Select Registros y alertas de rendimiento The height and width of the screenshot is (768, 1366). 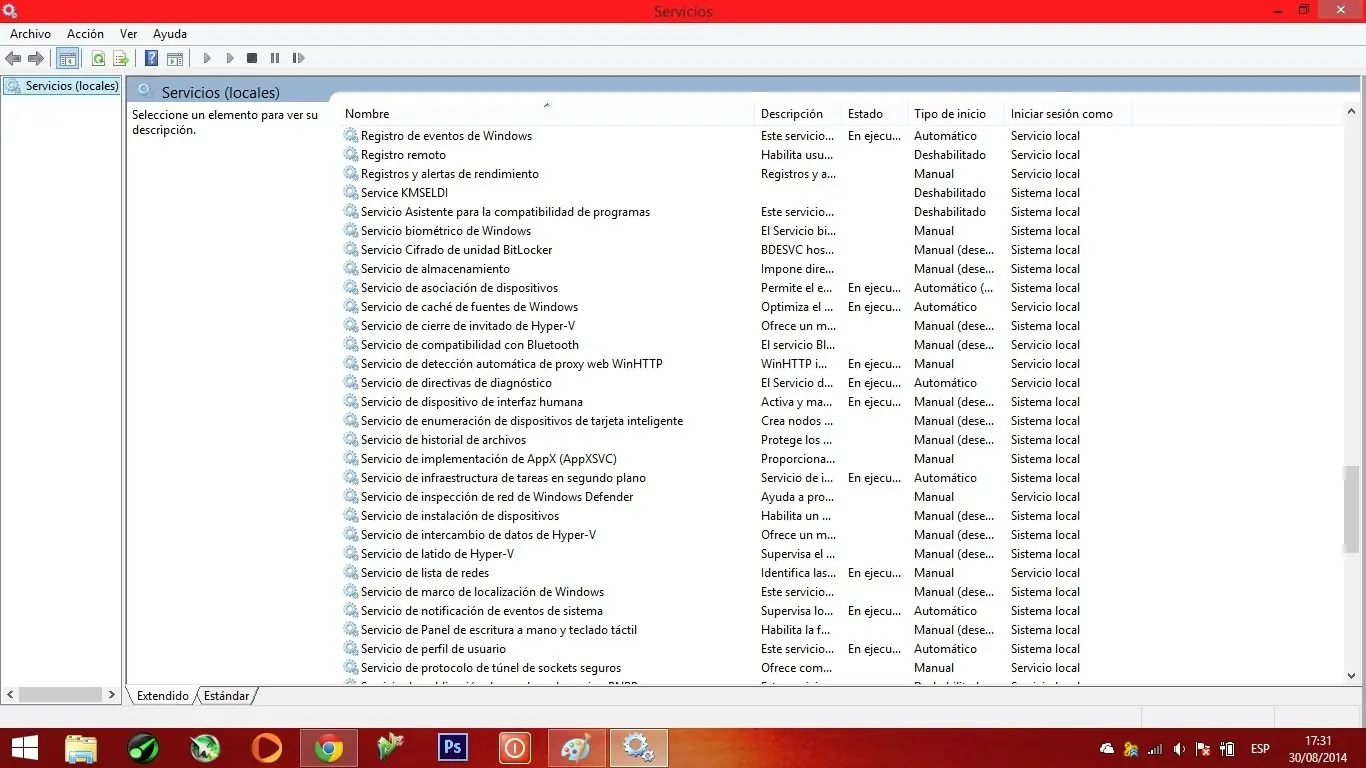(449, 174)
